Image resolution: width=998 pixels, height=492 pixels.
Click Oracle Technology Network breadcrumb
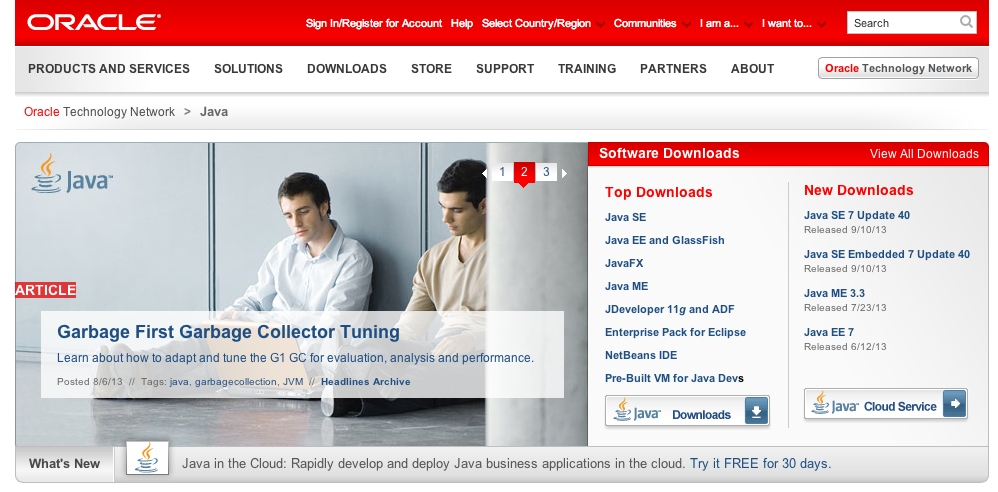(x=99, y=112)
